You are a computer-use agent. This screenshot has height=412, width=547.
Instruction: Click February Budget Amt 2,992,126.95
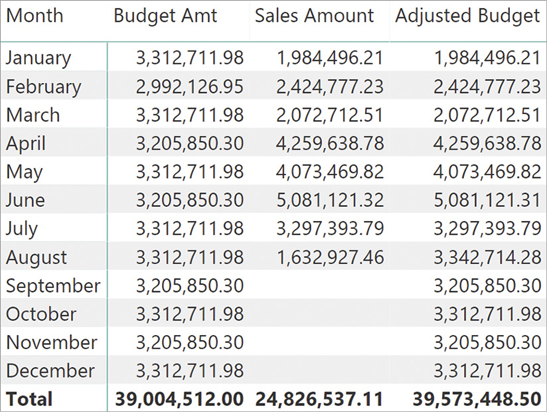(x=189, y=87)
